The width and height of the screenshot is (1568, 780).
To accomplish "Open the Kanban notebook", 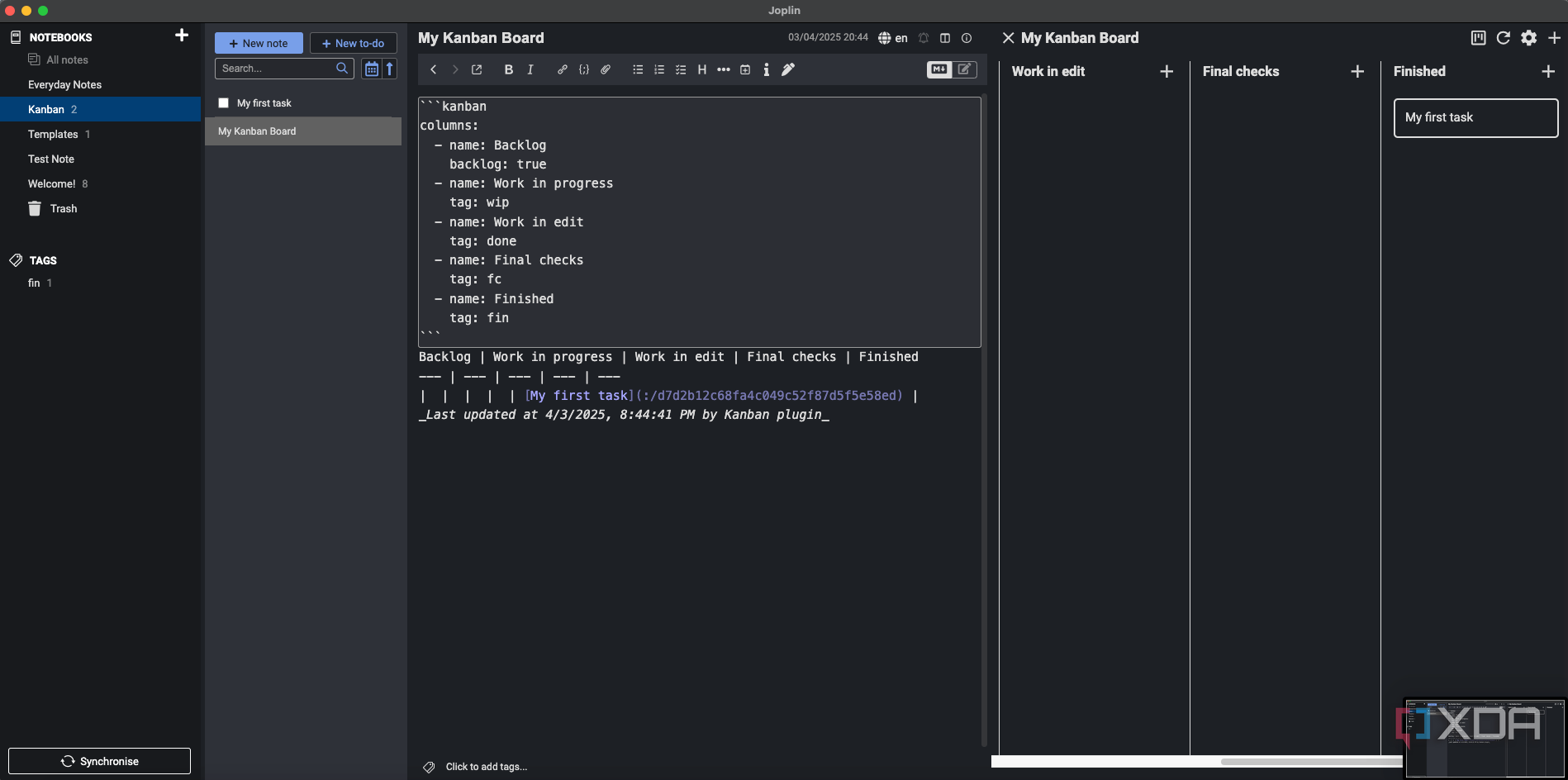I will (101, 109).
